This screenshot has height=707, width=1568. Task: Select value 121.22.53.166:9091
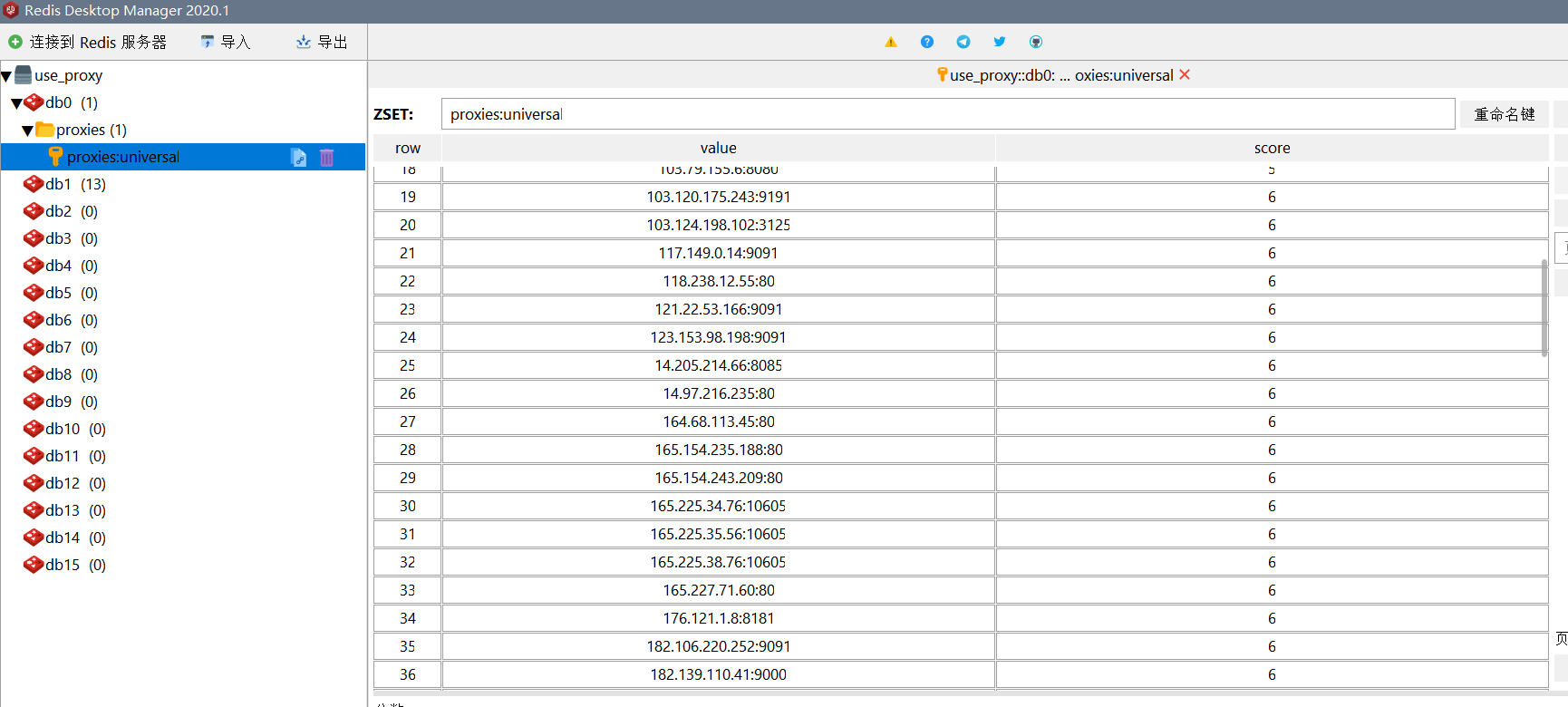click(x=719, y=309)
